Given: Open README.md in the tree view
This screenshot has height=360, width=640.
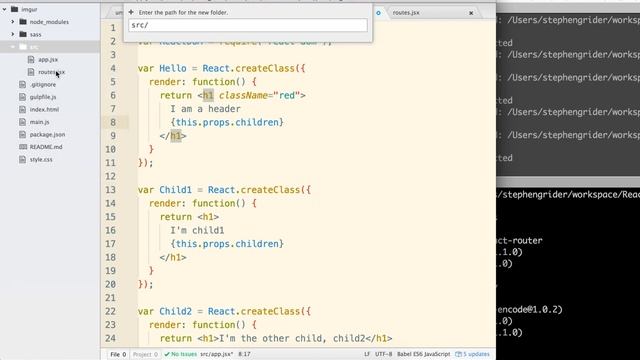Looking at the screenshot, I should point(46,147).
